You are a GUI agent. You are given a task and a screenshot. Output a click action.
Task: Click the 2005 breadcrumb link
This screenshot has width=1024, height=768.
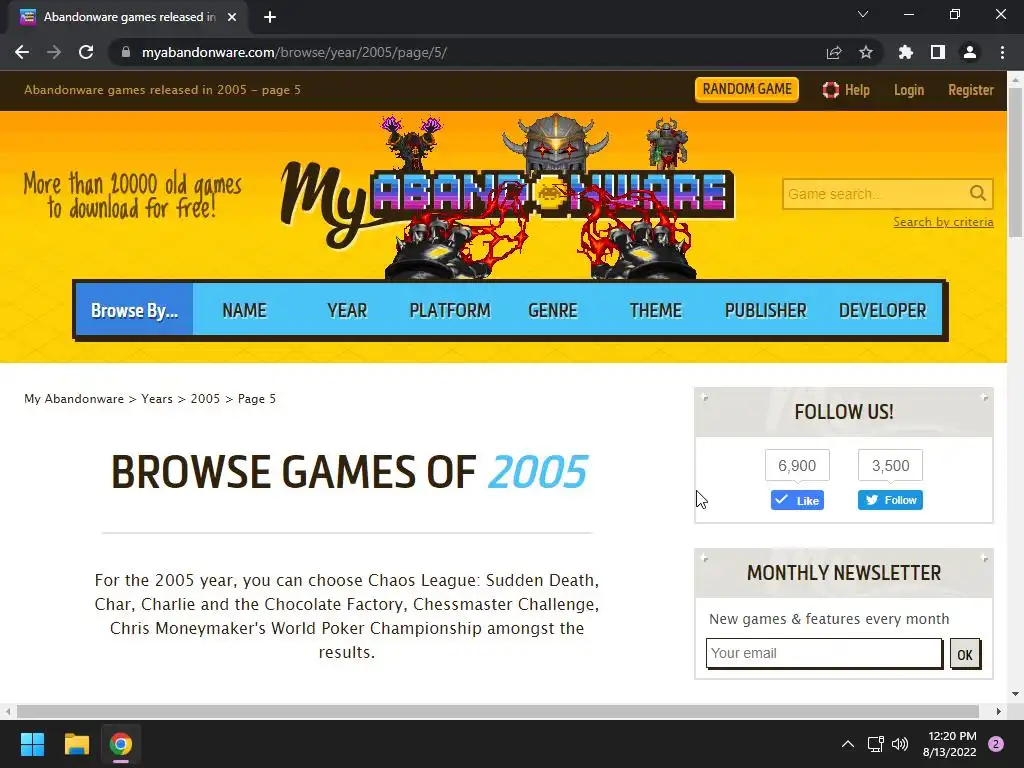point(205,398)
